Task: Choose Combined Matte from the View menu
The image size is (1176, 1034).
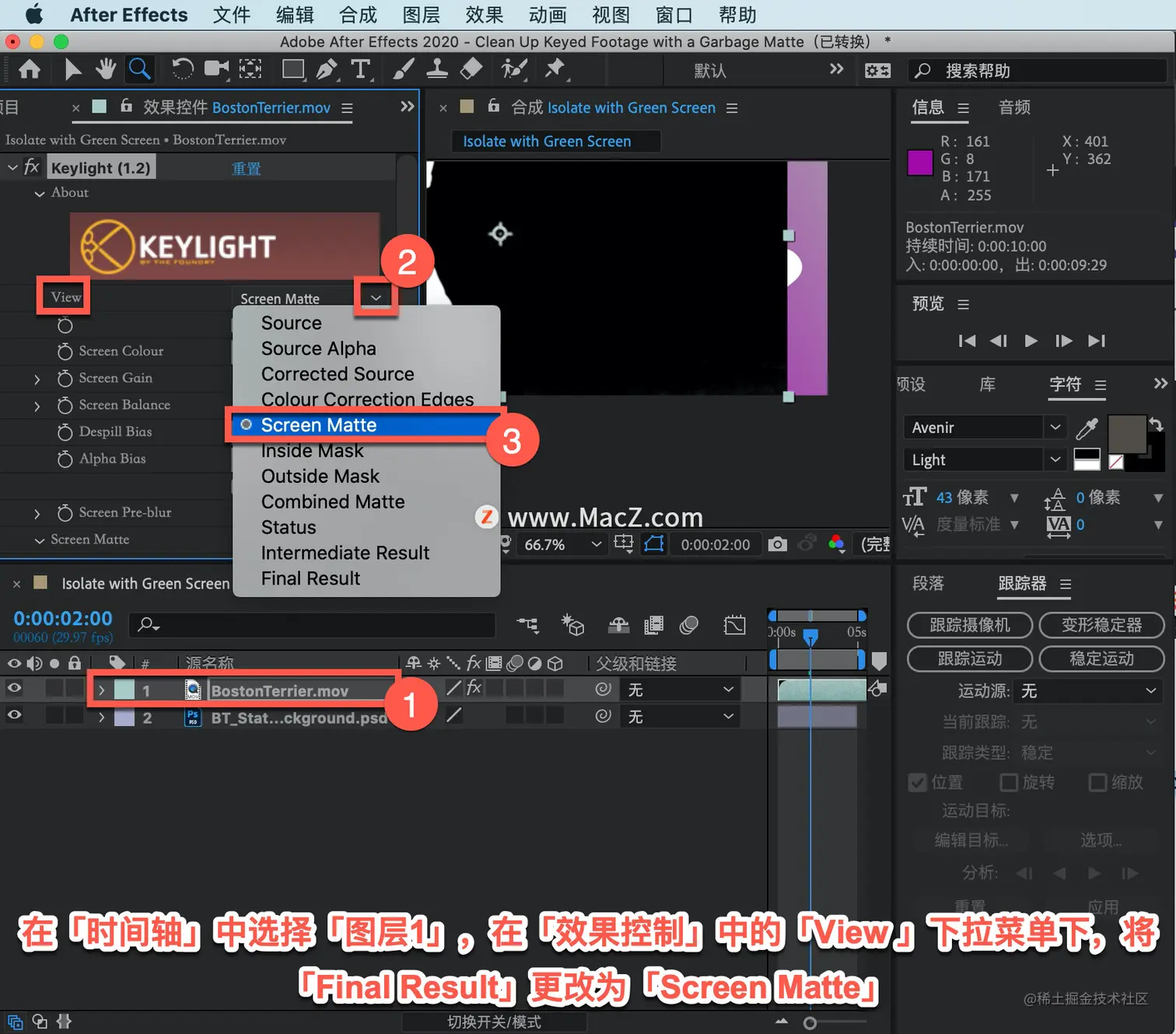Action: click(x=333, y=501)
